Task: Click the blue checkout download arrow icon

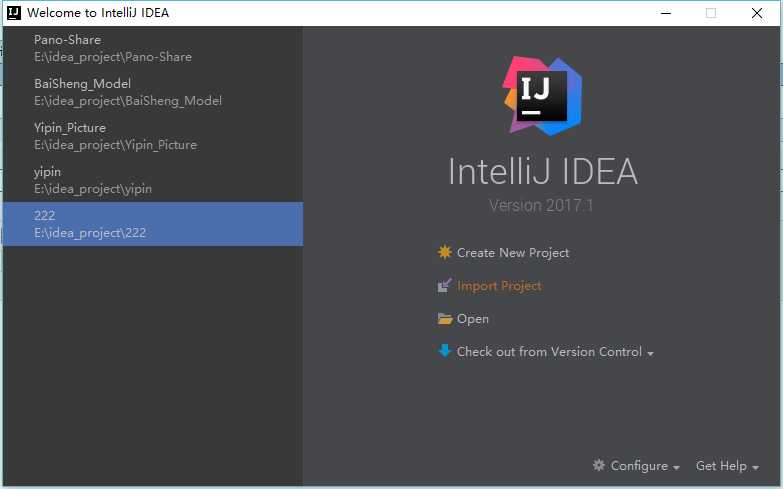Action: [x=444, y=351]
